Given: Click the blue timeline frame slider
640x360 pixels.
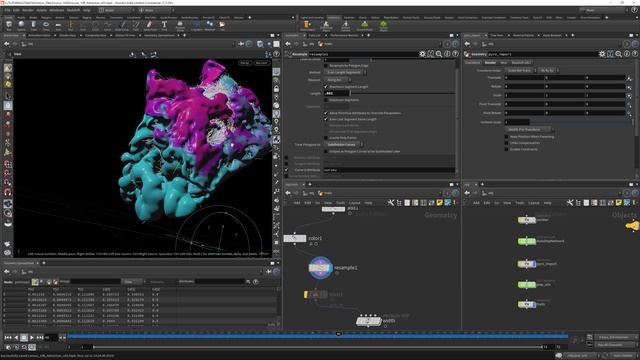Looking at the screenshot, I should (318, 336).
